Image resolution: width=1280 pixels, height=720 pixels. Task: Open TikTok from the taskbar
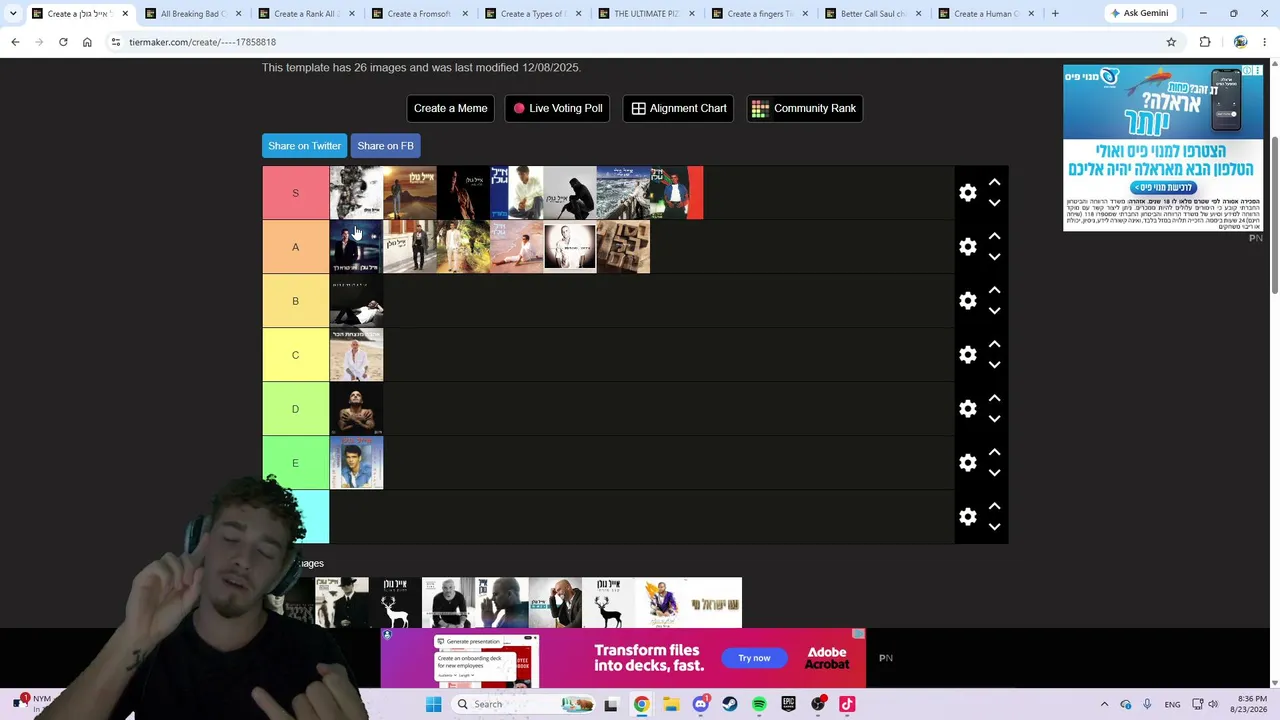[847, 704]
